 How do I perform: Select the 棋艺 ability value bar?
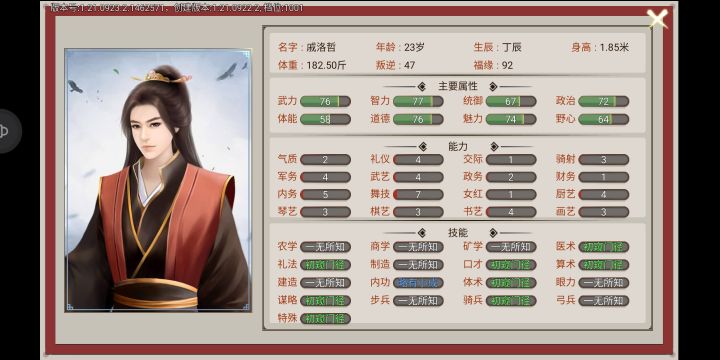418,212
